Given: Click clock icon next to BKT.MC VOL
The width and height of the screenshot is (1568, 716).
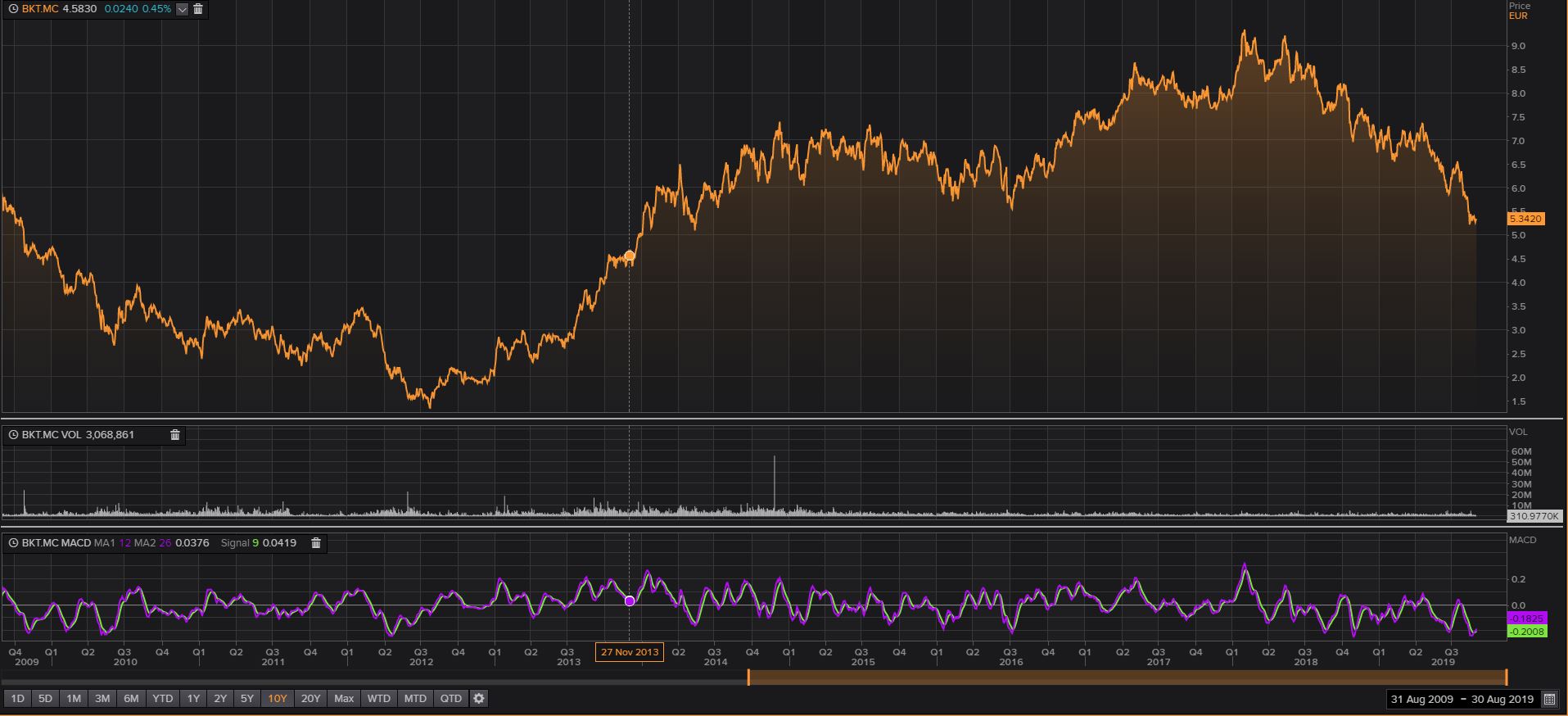Looking at the screenshot, I should (x=13, y=435).
